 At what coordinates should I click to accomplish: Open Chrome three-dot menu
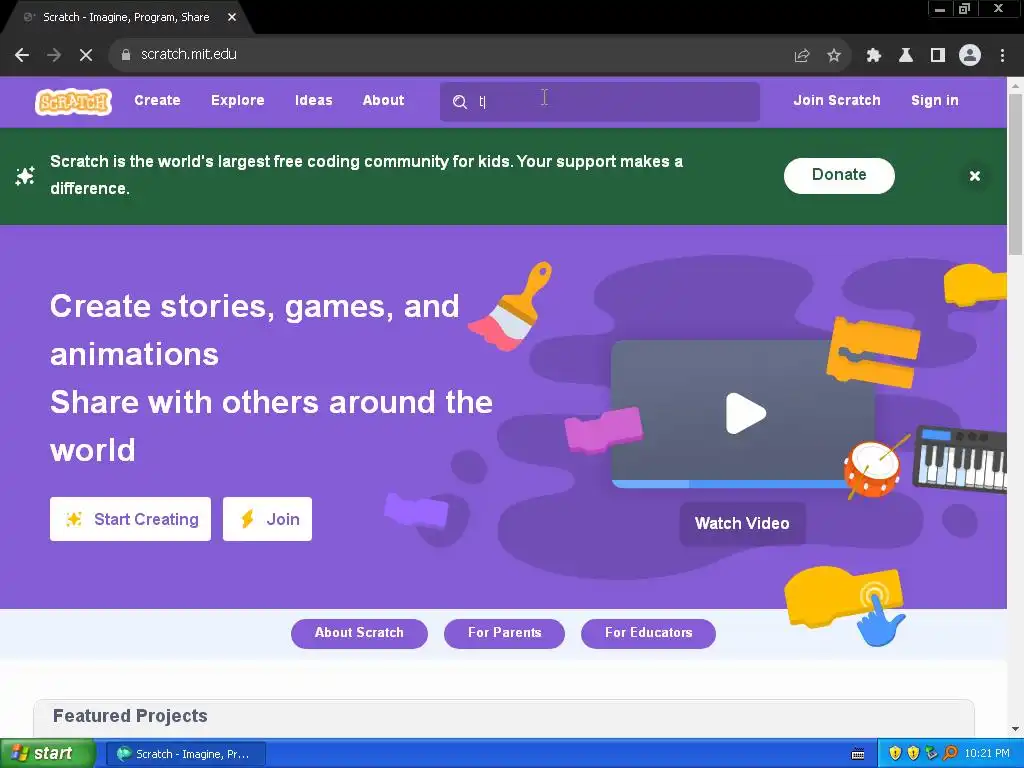coord(1002,56)
